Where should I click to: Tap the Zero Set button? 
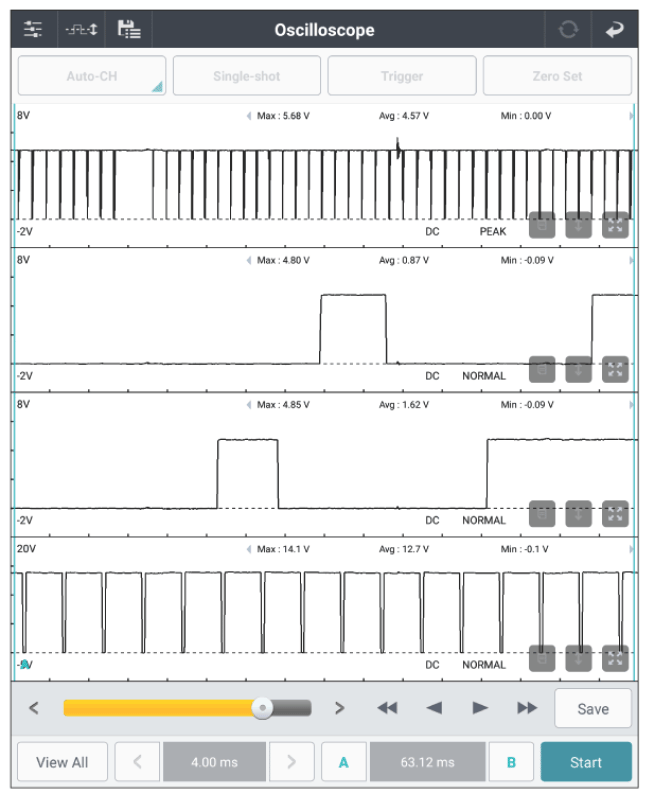[x=557, y=76]
